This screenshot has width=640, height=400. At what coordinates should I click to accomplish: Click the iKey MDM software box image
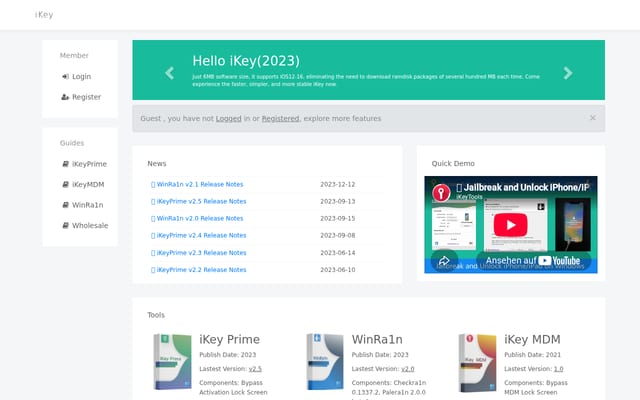(477, 362)
